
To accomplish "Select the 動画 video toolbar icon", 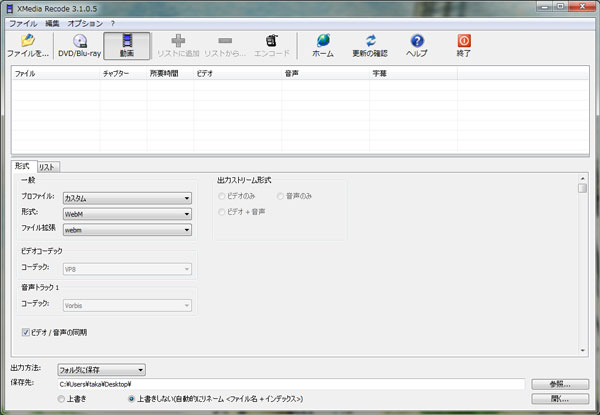I will (x=126, y=45).
